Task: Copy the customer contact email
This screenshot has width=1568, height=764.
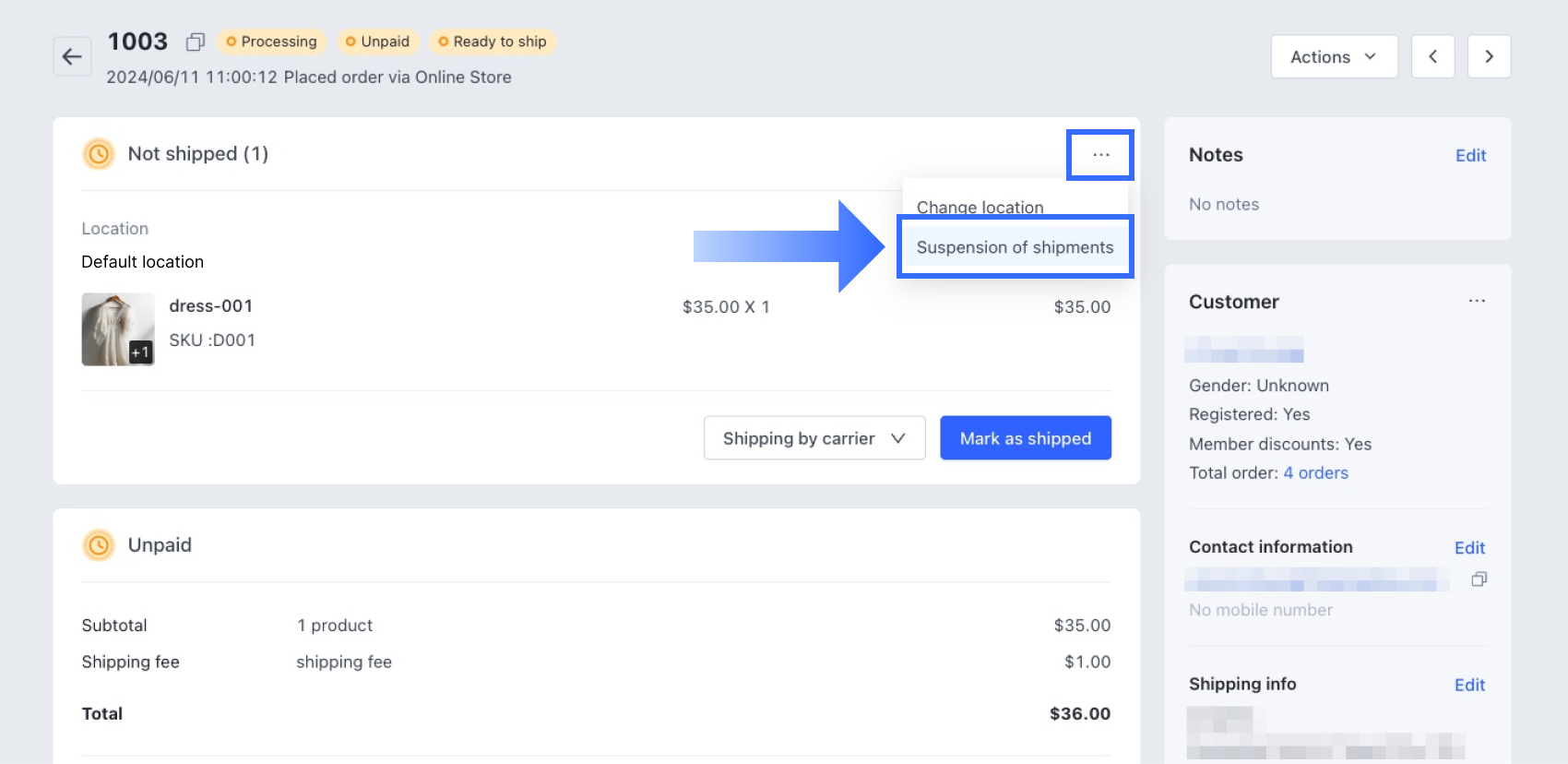Action: pyautogui.click(x=1479, y=579)
